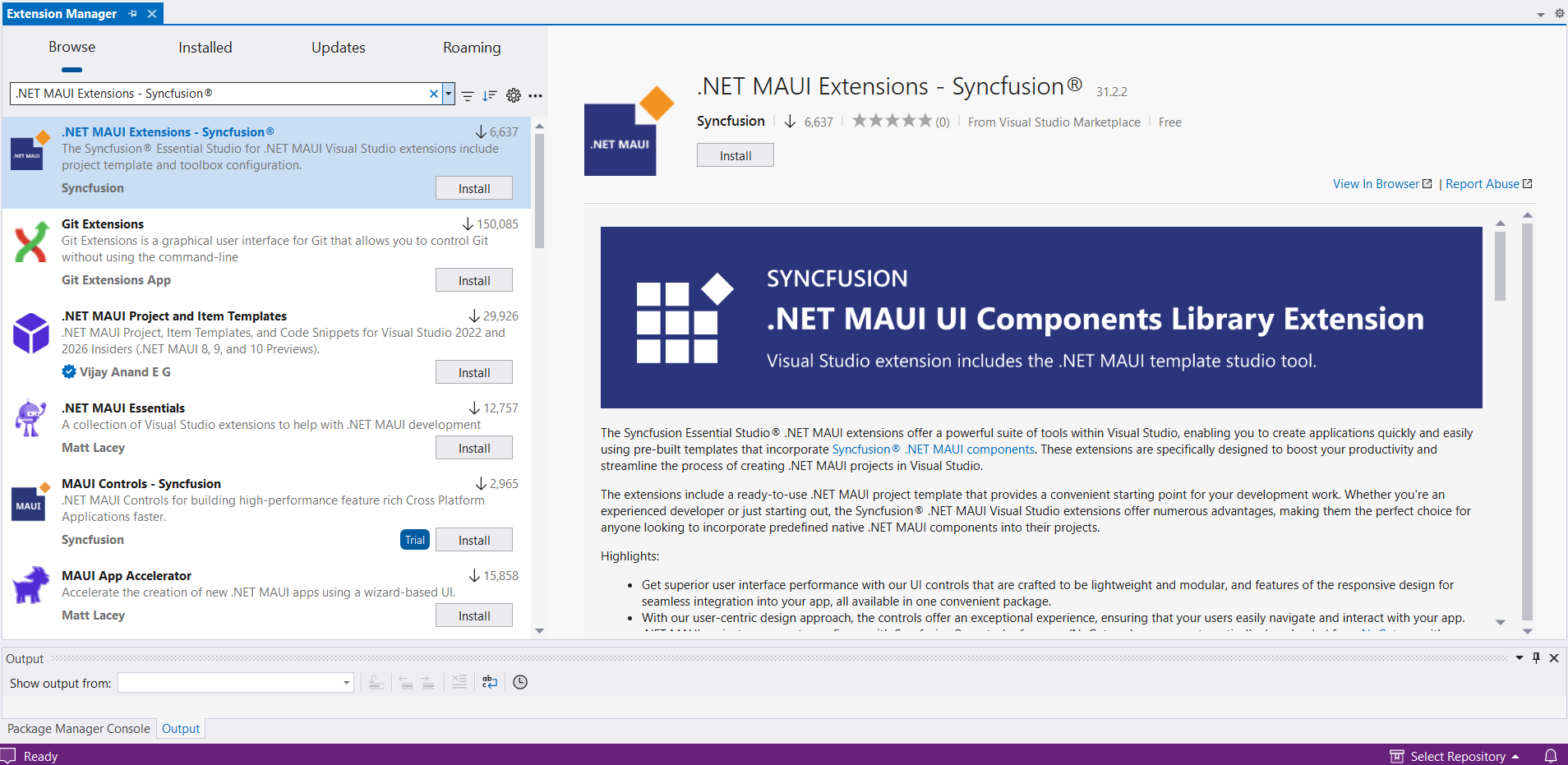Click the extension list scrollbar thumb
Viewport: 1568px width, 765px height.
pyautogui.click(x=539, y=191)
